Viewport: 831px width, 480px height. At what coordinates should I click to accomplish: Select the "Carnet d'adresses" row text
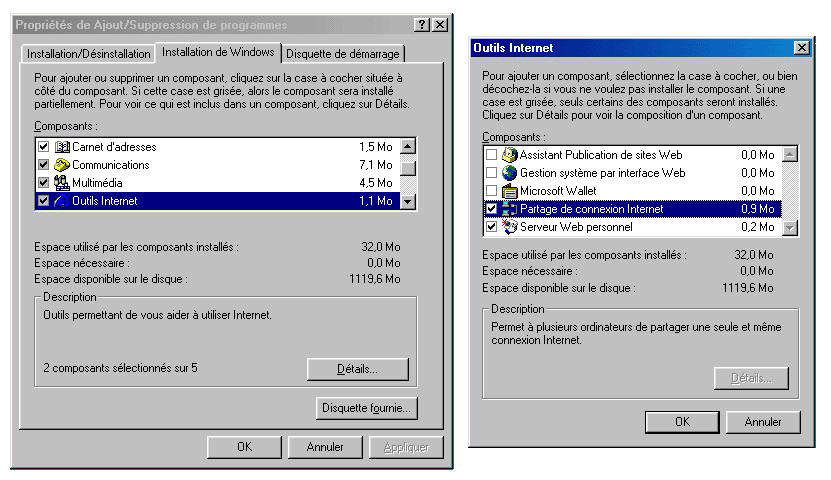click(x=114, y=147)
